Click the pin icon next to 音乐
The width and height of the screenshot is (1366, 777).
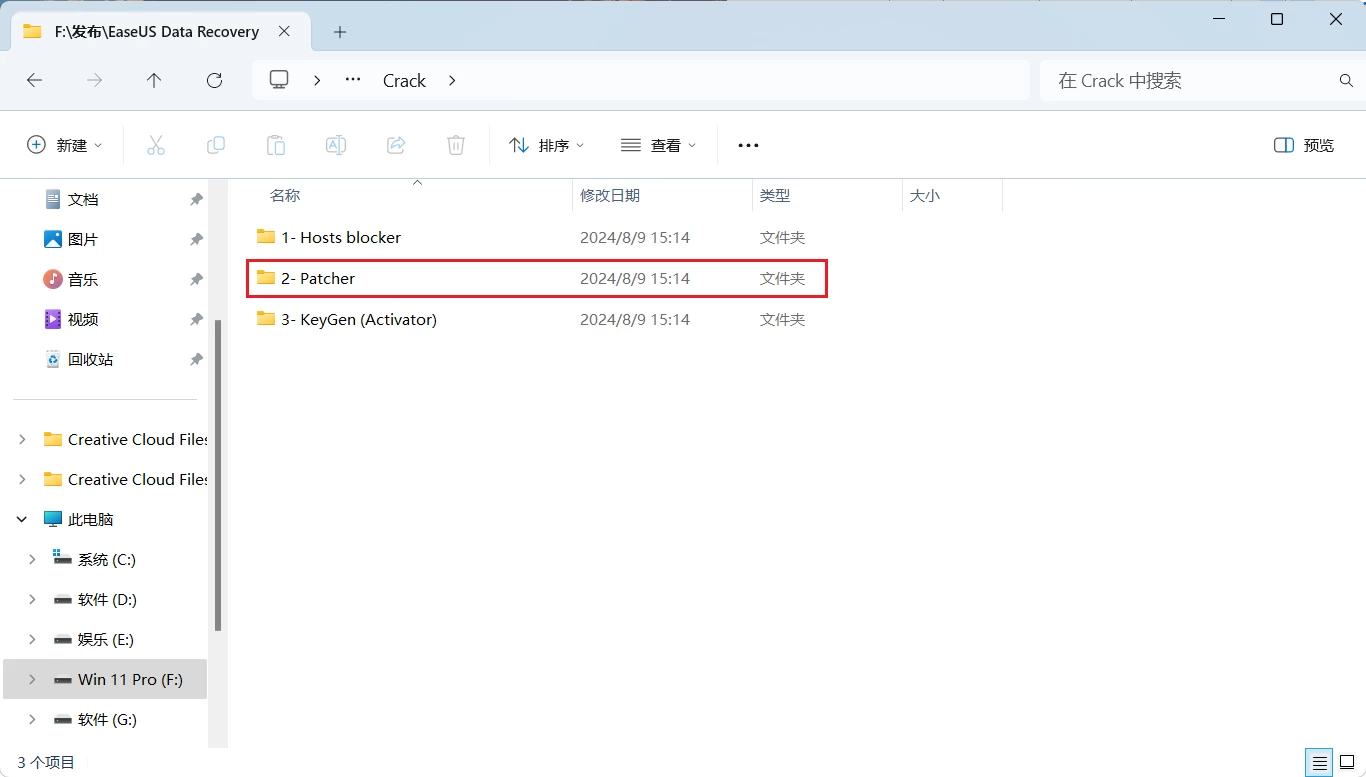click(196, 280)
